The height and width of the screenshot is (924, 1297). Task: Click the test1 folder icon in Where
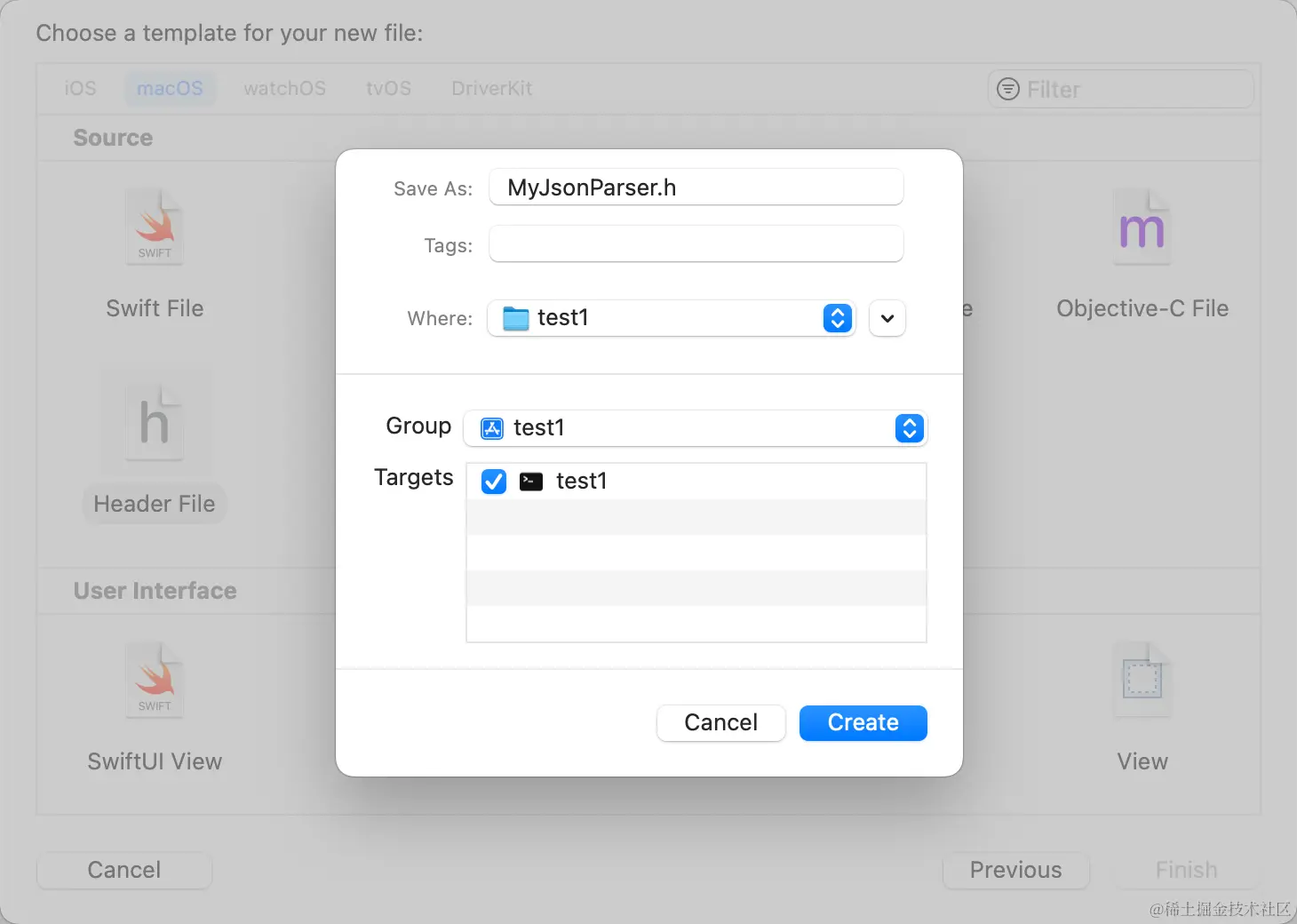[515, 318]
